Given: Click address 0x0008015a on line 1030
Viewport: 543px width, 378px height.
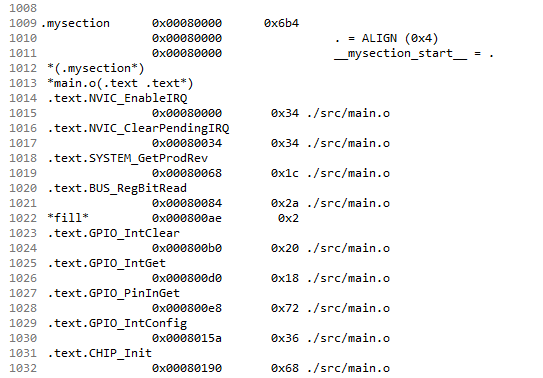Looking at the screenshot, I should [x=187, y=338].
